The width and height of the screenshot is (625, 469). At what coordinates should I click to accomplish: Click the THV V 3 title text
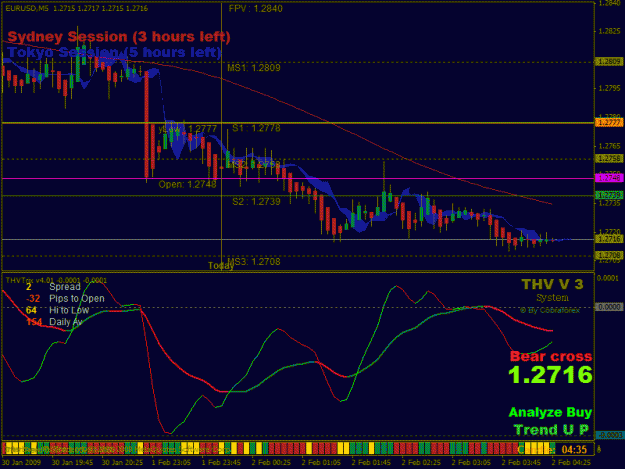tap(552, 284)
